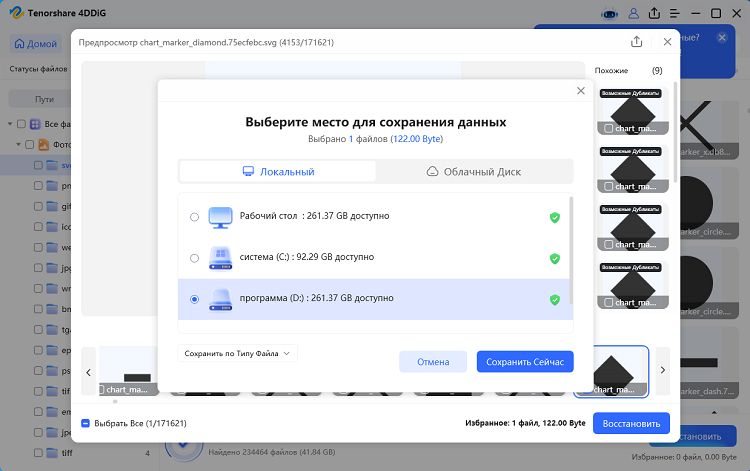The height and width of the screenshot is (471, 750).
Task: Click the Фото category icon
Action: [44, 144]
